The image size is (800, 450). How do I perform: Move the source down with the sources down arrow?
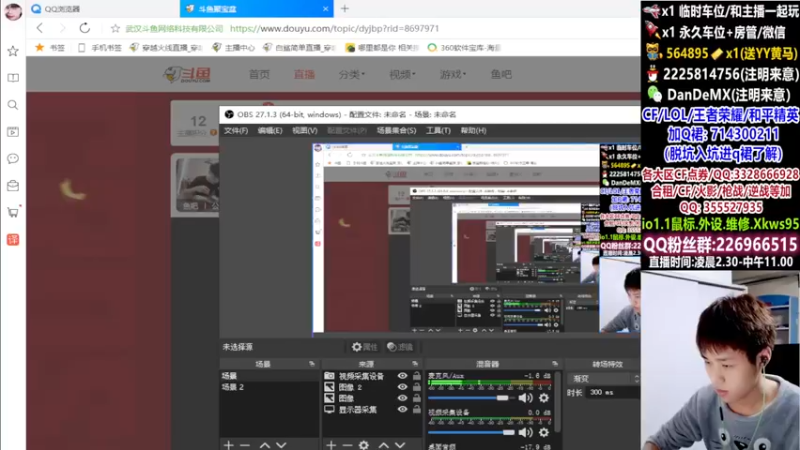click(401, 445)
